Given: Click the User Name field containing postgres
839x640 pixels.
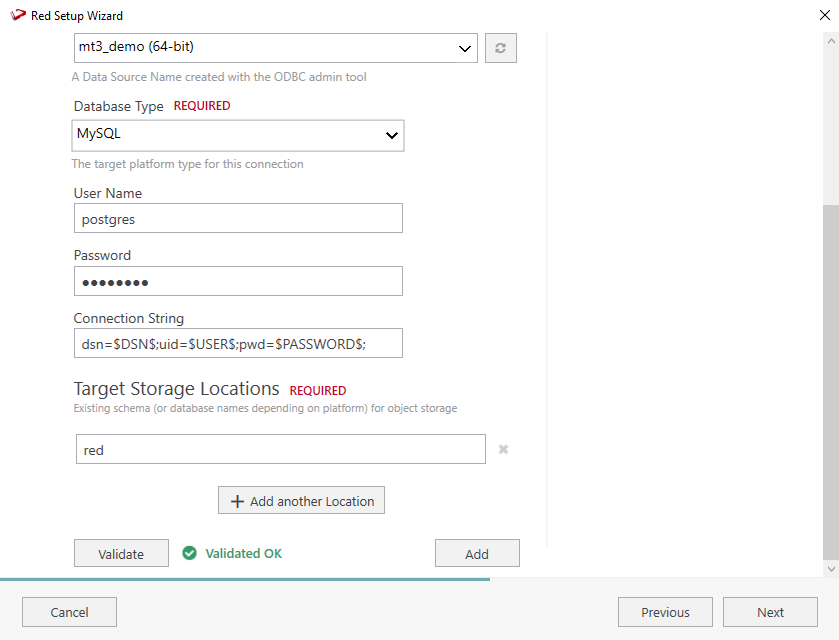Looking at the screenshot, I should (x=238, y=218).
